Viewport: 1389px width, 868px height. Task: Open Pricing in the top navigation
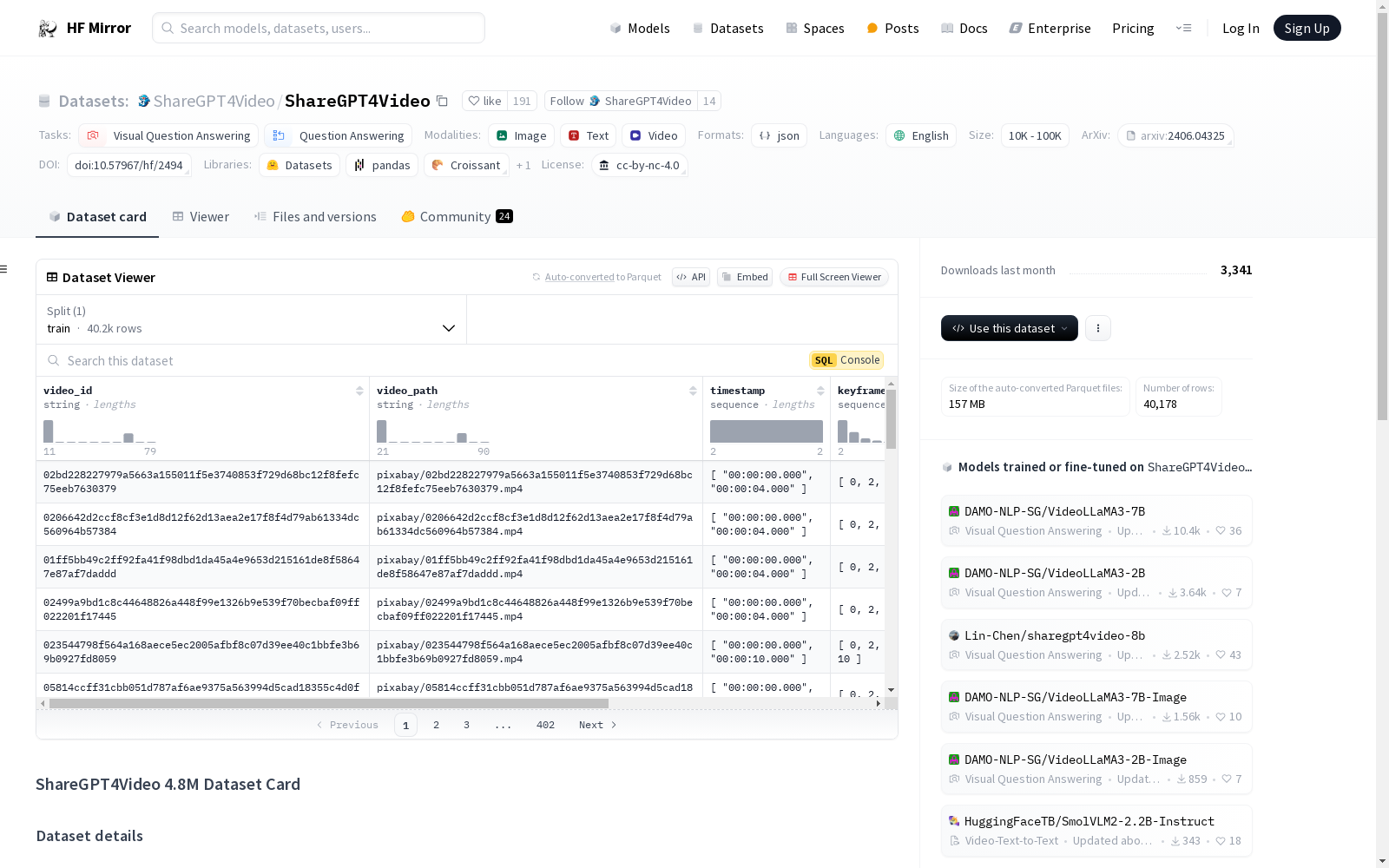point(1133,29)
